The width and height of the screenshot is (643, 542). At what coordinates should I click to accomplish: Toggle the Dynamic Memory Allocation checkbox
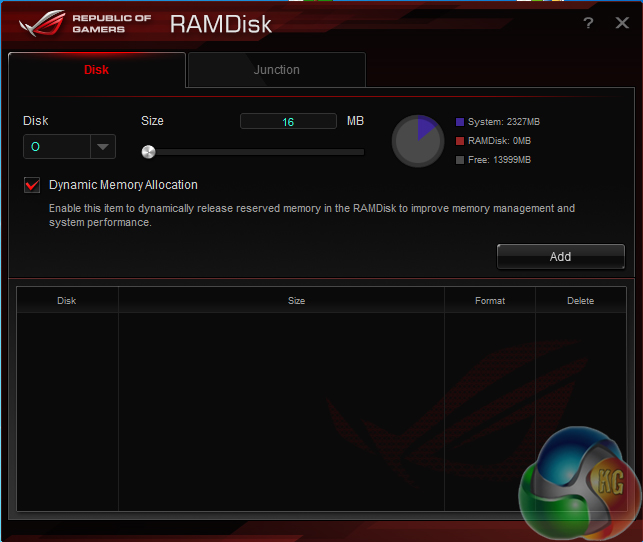32,184
